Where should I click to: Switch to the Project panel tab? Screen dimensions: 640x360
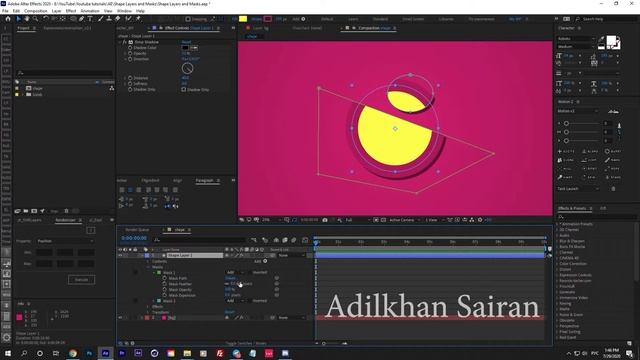23,28
